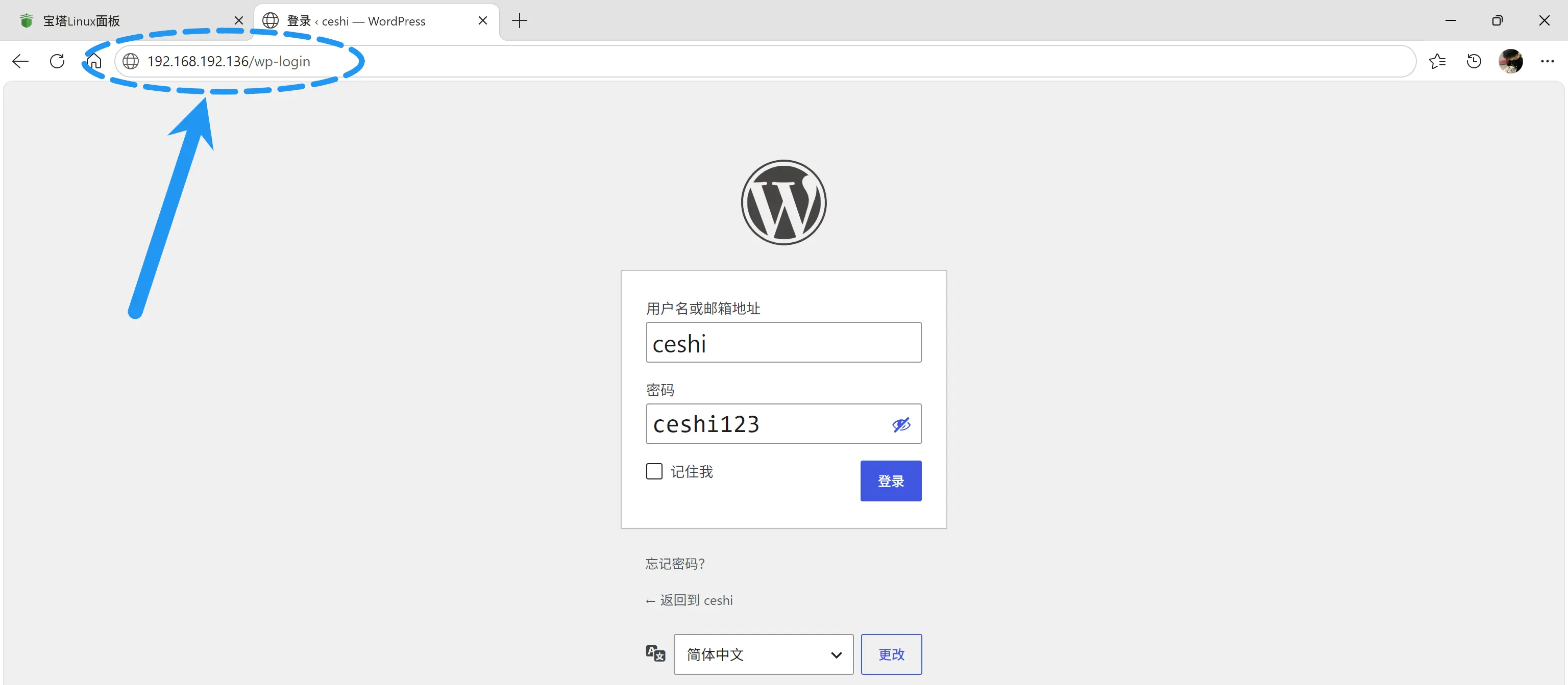Open the three-dot settings menu

[1547, 61]
